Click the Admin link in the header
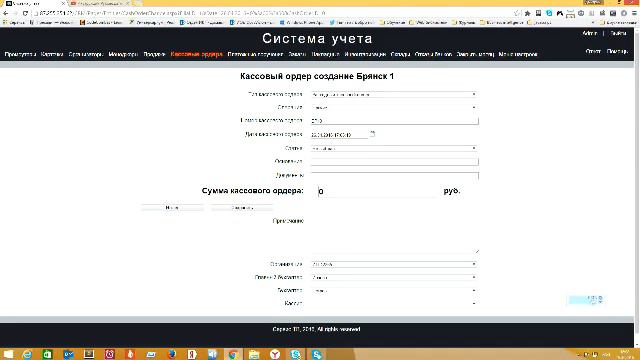The image size is (640, 360). pos(589,33)
